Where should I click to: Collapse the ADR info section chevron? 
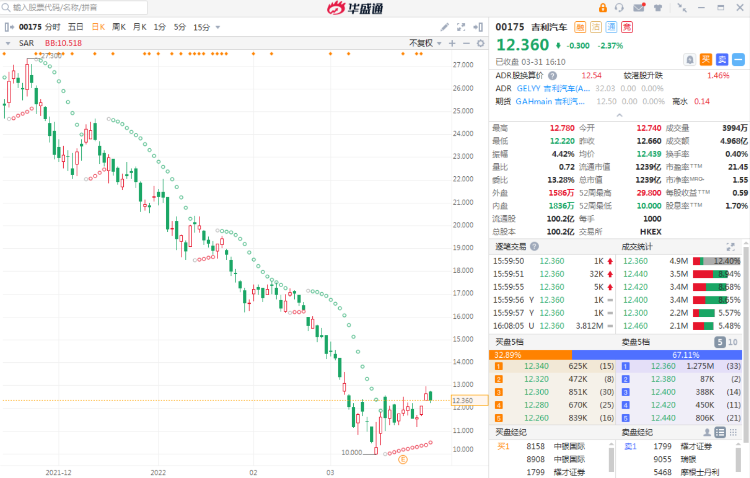tap(619, 115)
